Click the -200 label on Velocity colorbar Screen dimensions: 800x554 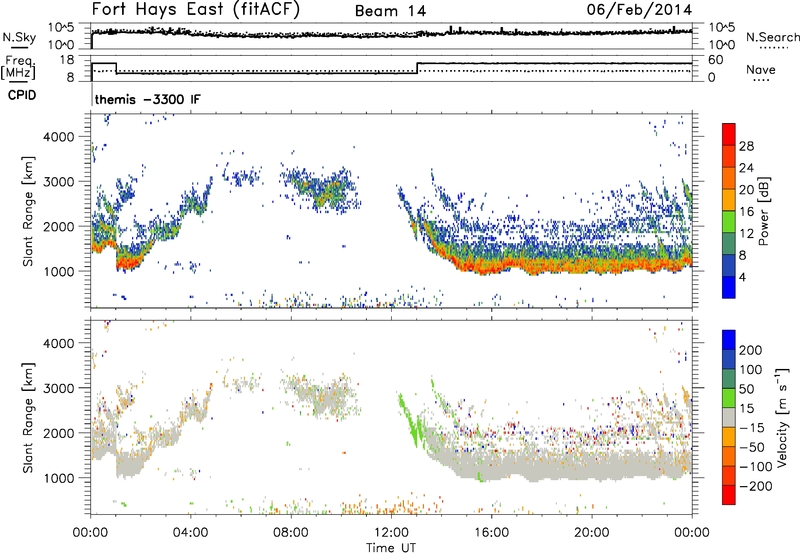tap(756, 486)
